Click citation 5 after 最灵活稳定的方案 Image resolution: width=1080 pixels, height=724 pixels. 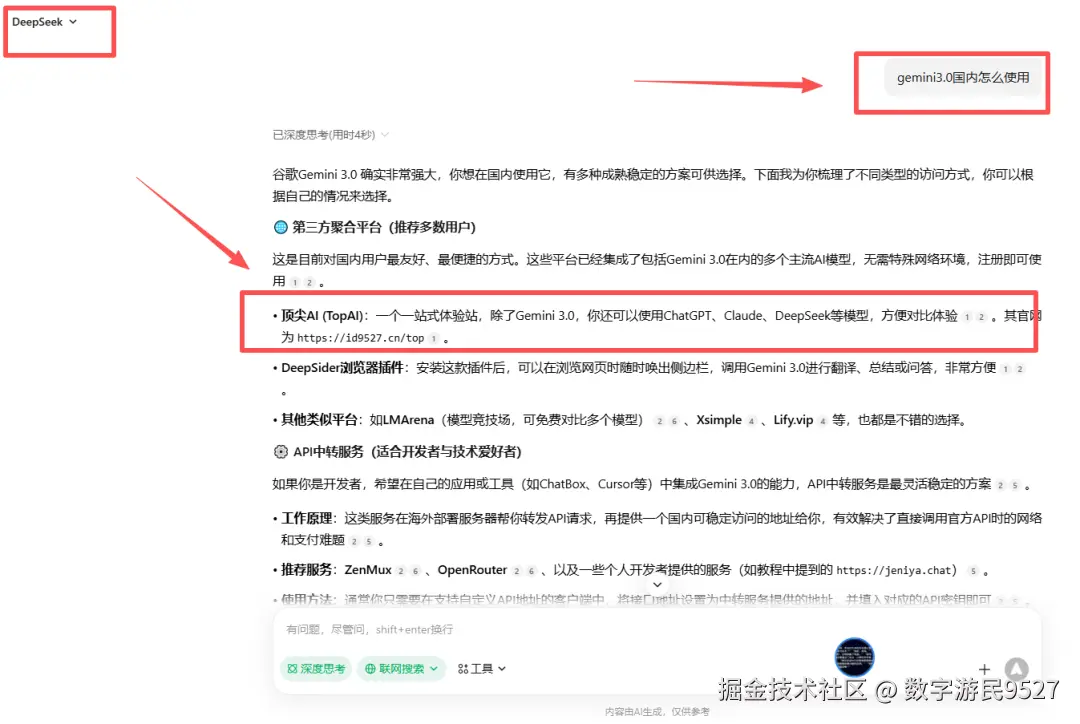(x=1015, y=486)
